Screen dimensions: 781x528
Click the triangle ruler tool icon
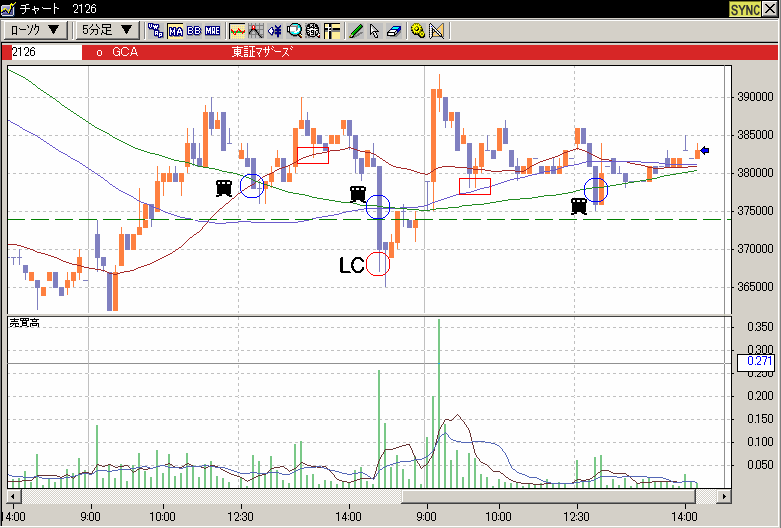(436, 31)
